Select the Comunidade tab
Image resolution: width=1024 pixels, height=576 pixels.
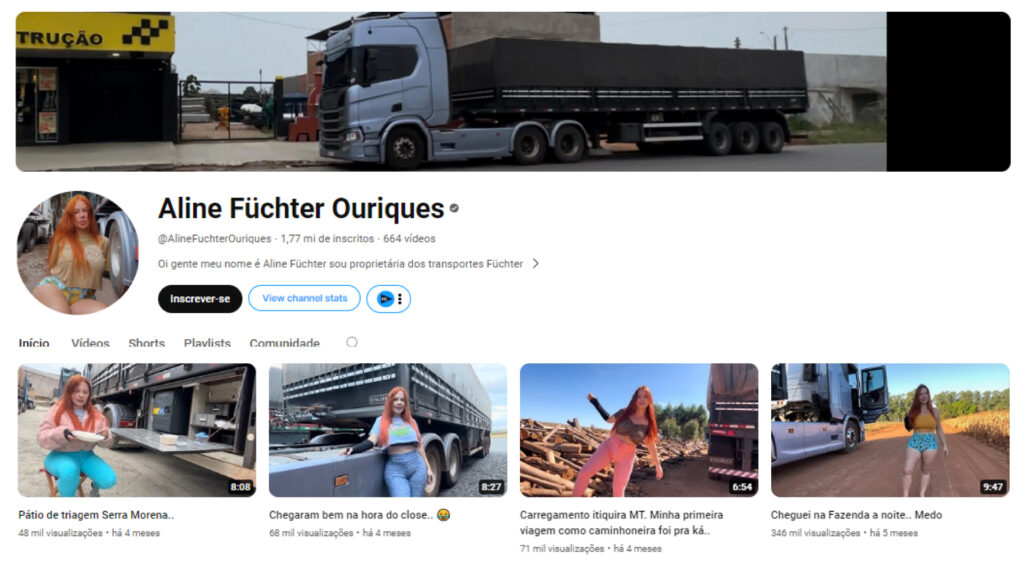coord(285,342)
